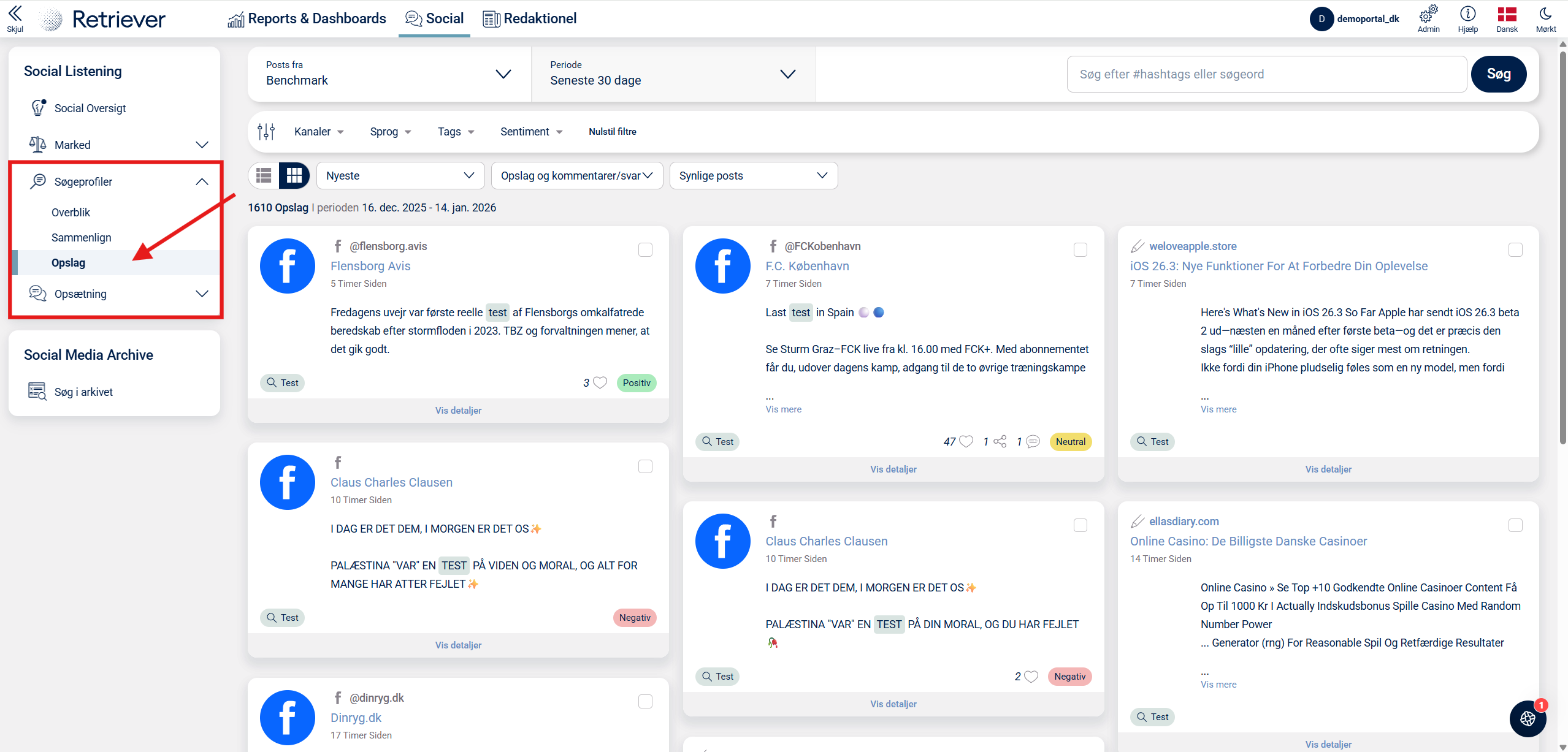This screenshot has width=1568, height=752.
Task: Open the Posts fra Benchmark dropdown
Action: pyautogui.click(x=389, y=74)
